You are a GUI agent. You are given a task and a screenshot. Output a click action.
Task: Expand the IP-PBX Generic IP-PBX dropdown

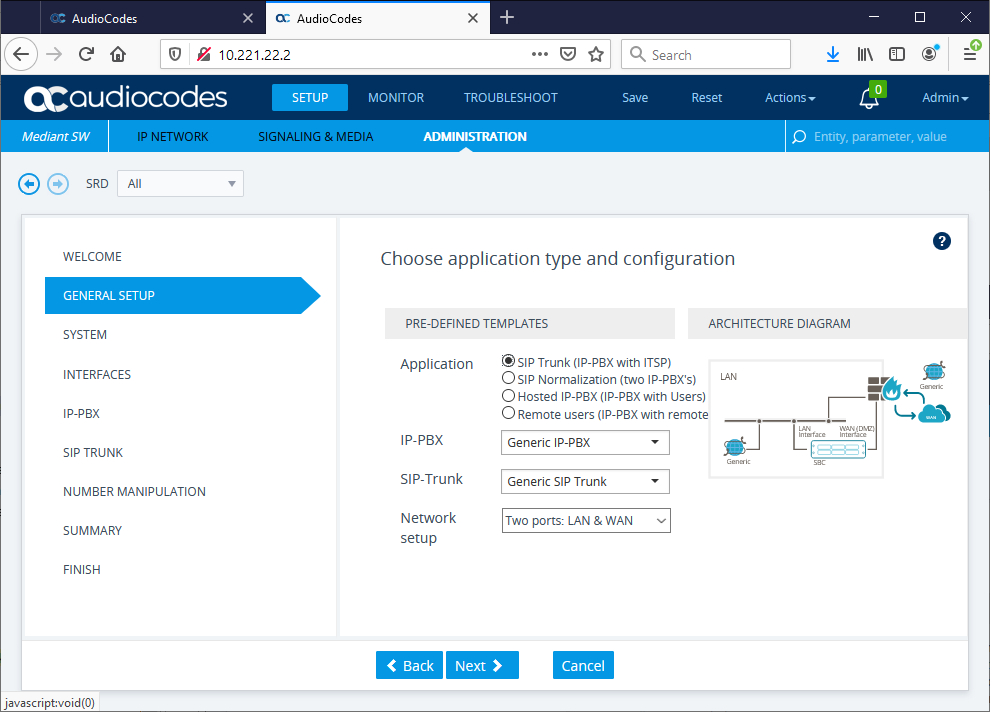click(x=585, y=442)
